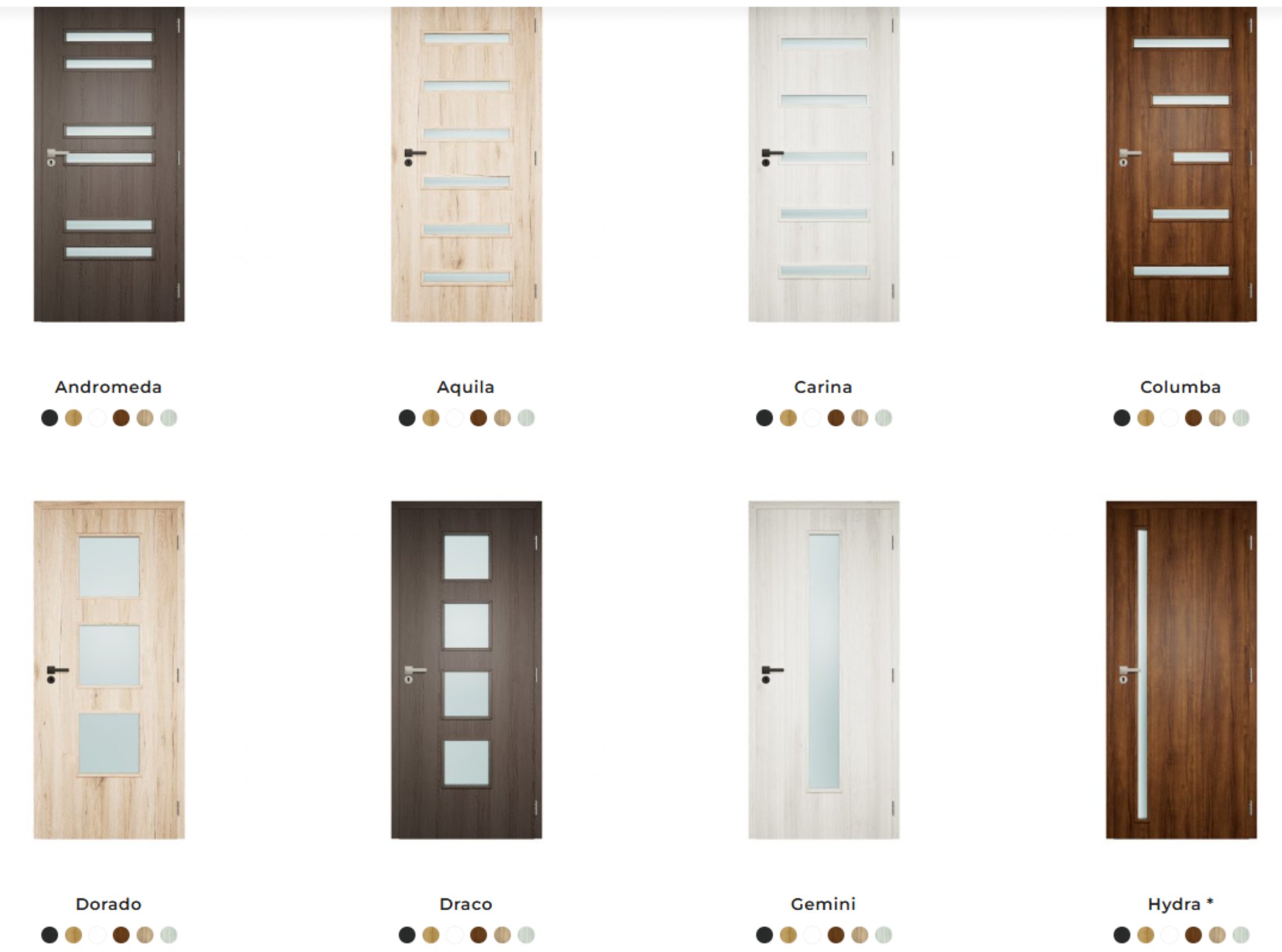Open the Andromeda product name link
This screenshot has height=952, width=1282.
click(108, 387)
